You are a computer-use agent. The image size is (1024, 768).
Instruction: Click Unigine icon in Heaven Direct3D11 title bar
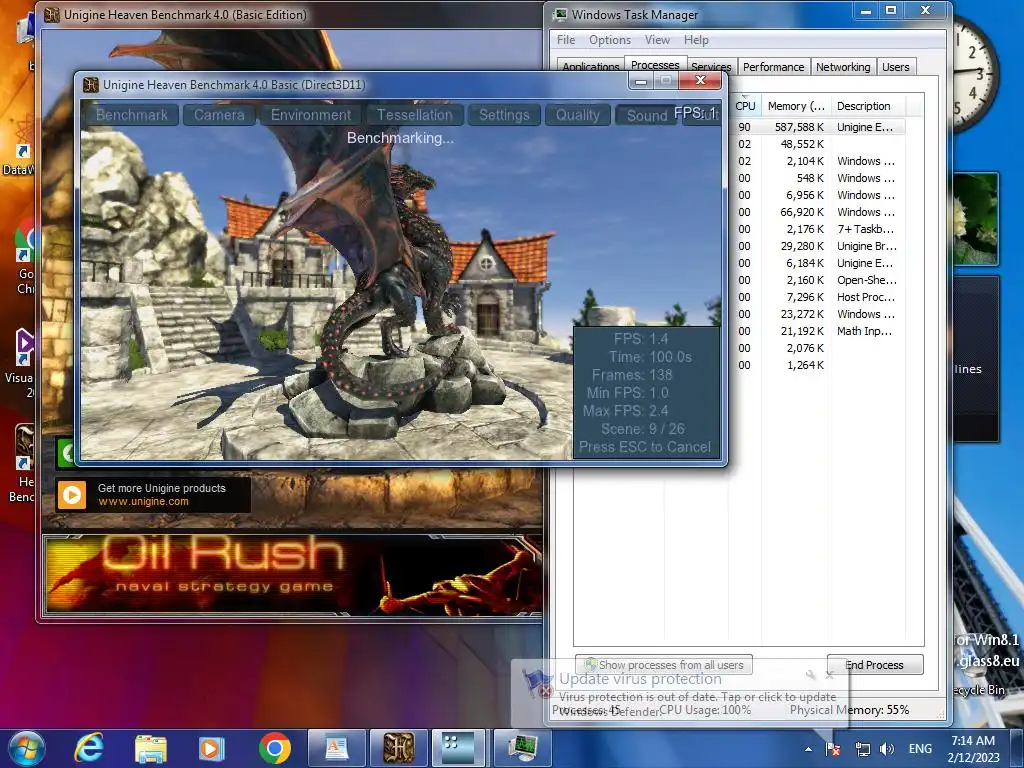pyautogui.click(x=91, y=85)
